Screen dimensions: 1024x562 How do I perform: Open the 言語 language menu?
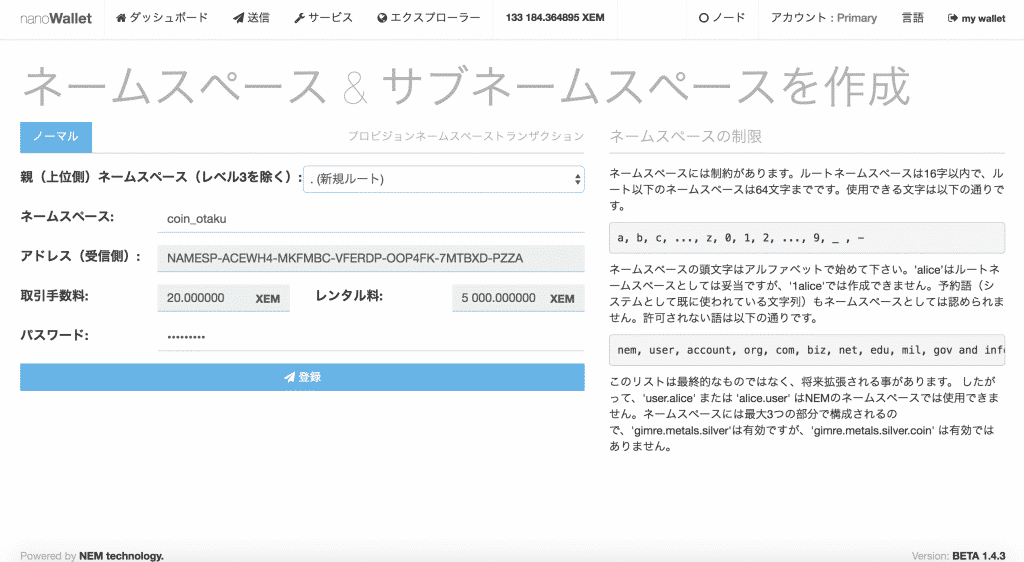point(912,18)
